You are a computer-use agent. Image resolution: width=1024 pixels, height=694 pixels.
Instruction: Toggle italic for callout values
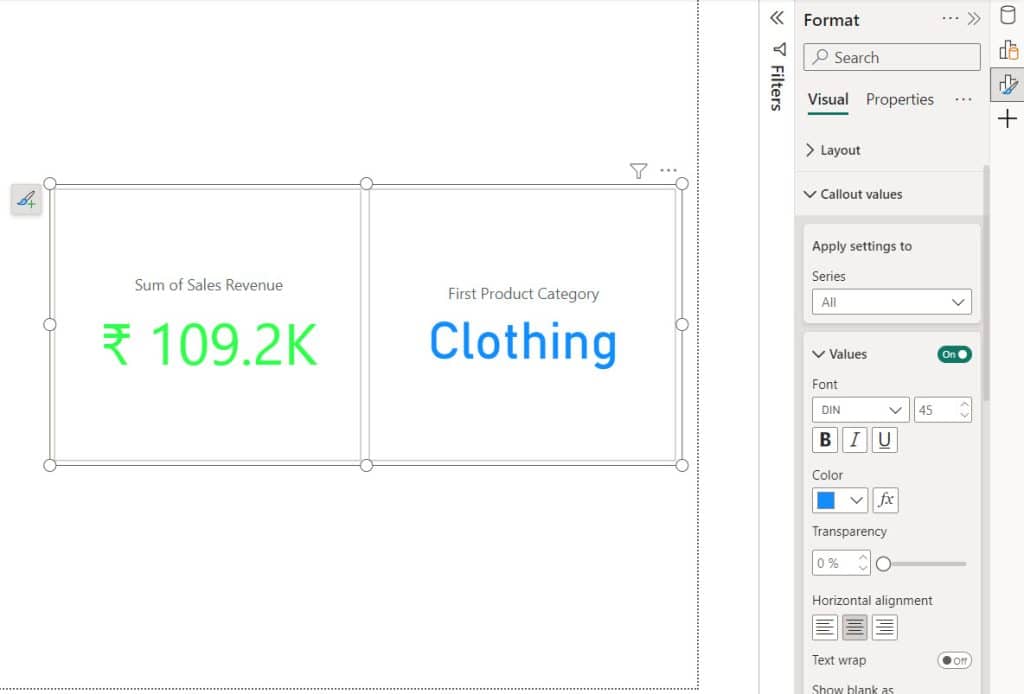854,440
